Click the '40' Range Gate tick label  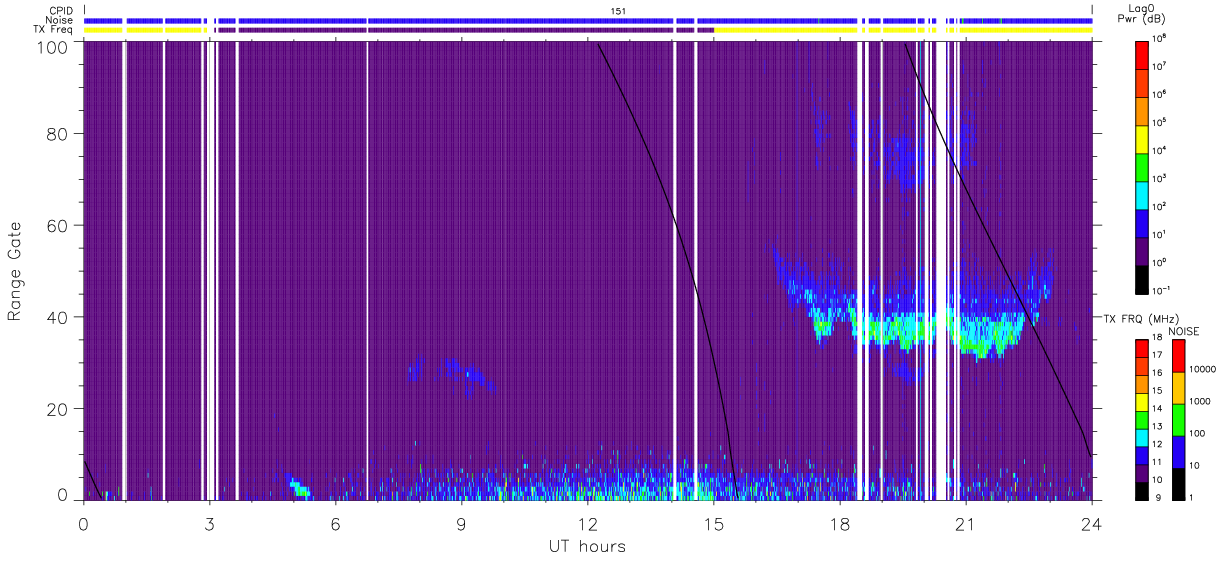(x=56, y=317)
